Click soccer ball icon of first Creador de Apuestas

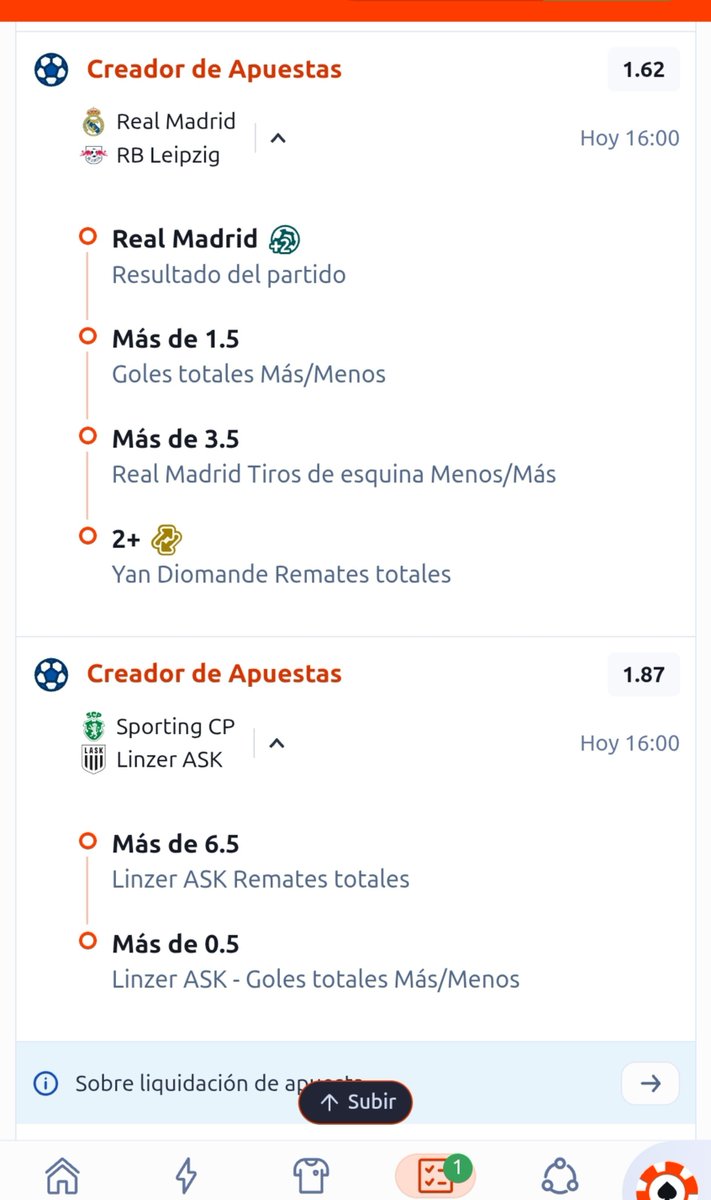[51, 70]
